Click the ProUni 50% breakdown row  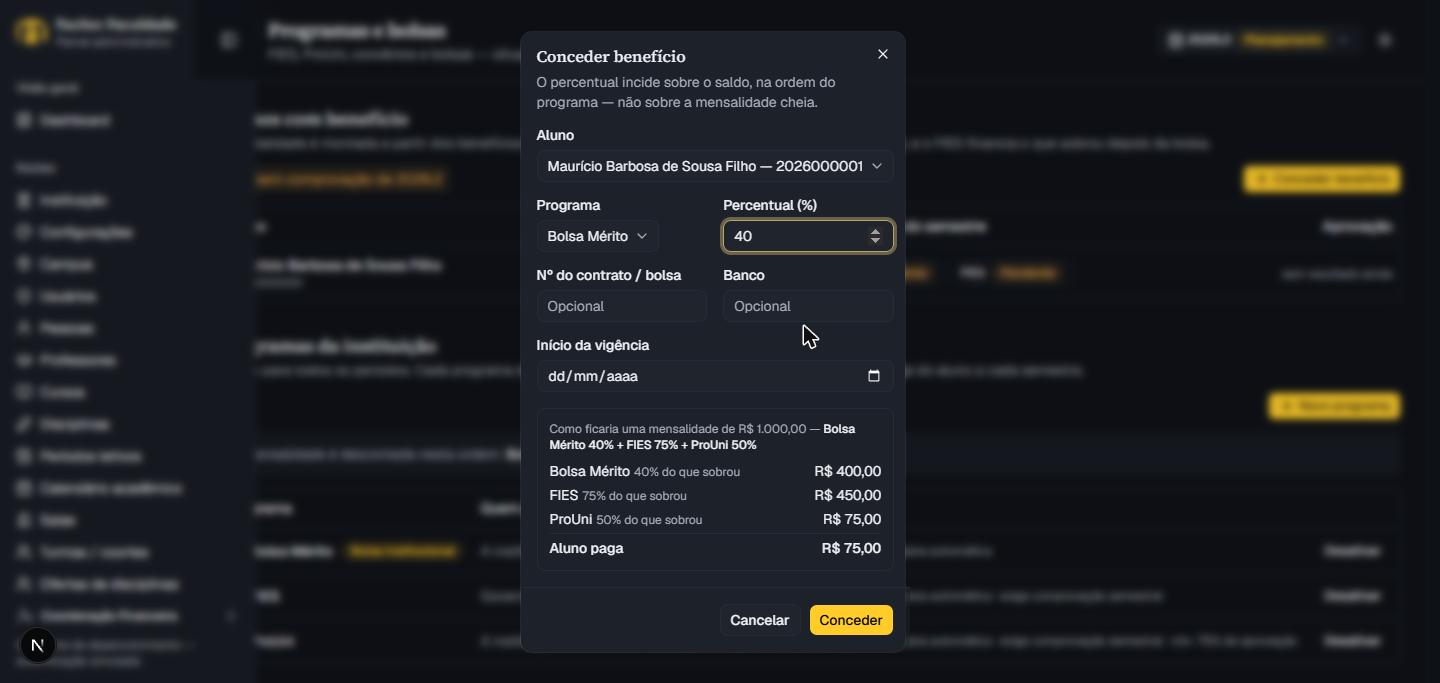pyautogui.click(x=715, y=519)
